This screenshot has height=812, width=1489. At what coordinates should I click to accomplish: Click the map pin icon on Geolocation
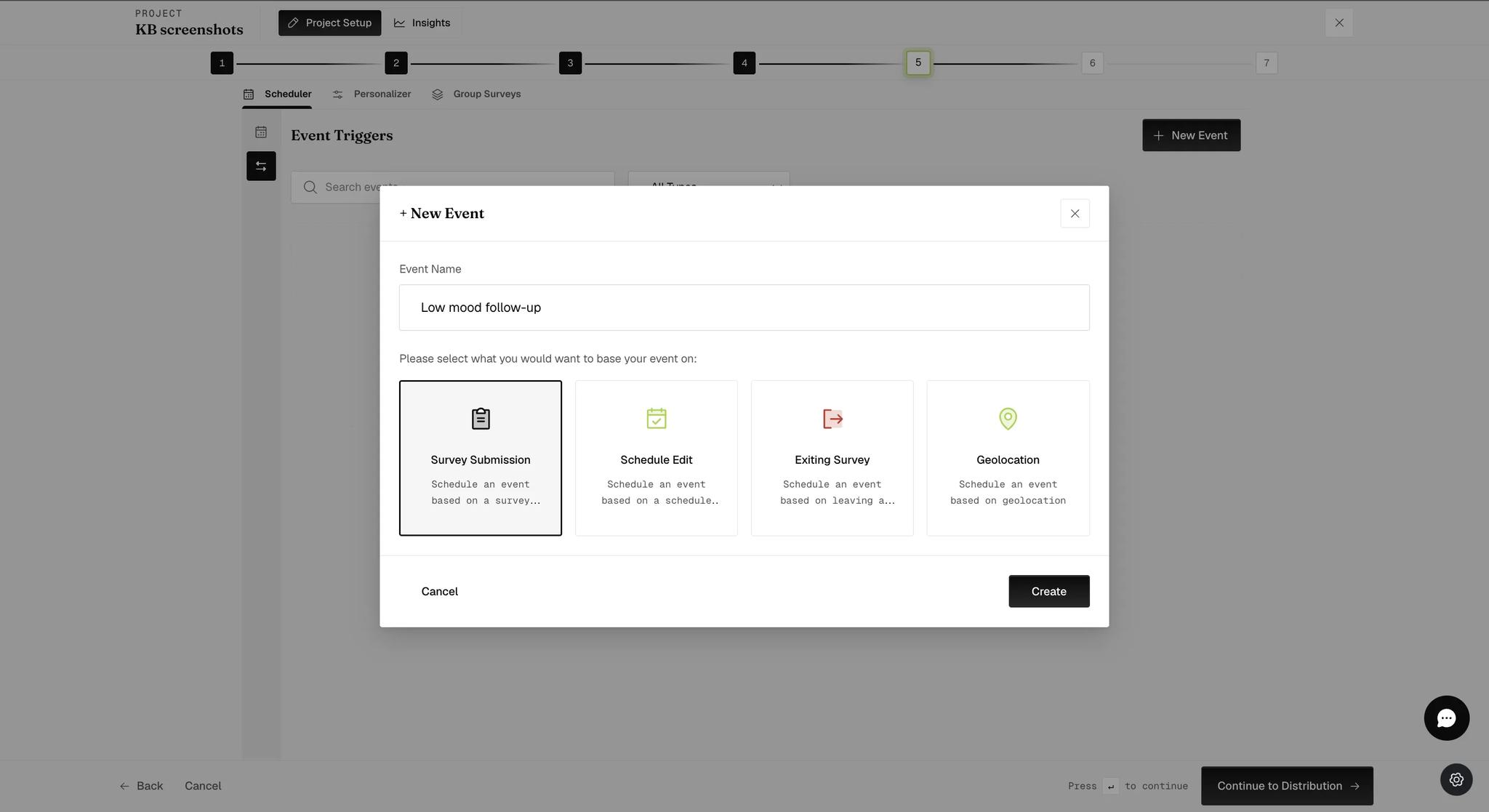tap(1008, 419)
